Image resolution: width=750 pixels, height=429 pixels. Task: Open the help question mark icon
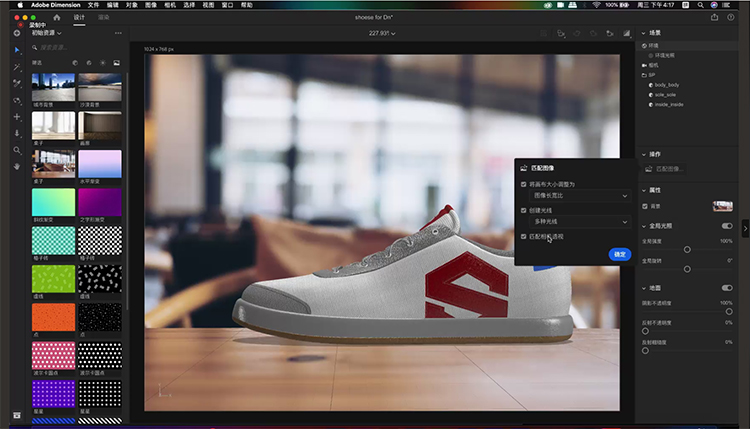[x=730, y=17]
